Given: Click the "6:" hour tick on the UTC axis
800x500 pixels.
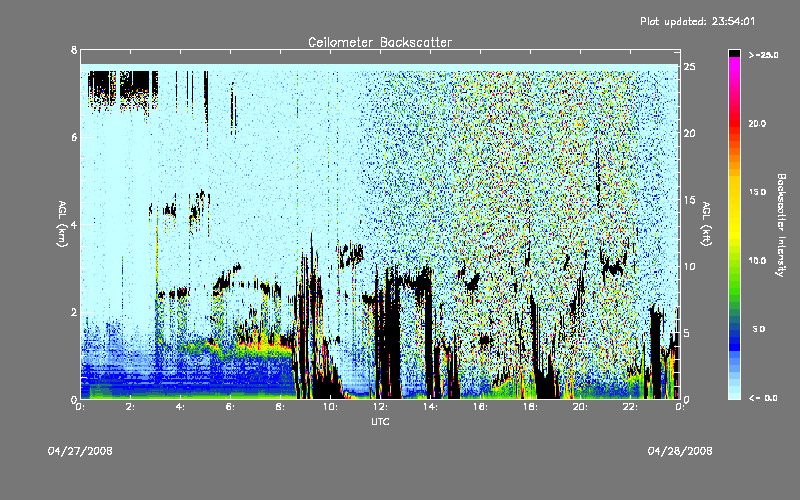Looking at the screenshot, I should click(x=230, y=407).
